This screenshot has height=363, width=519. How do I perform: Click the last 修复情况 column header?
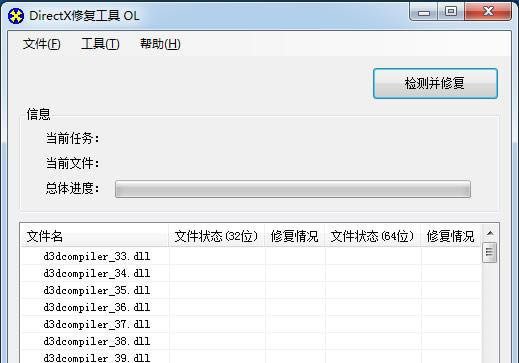(x=451, y=236)
